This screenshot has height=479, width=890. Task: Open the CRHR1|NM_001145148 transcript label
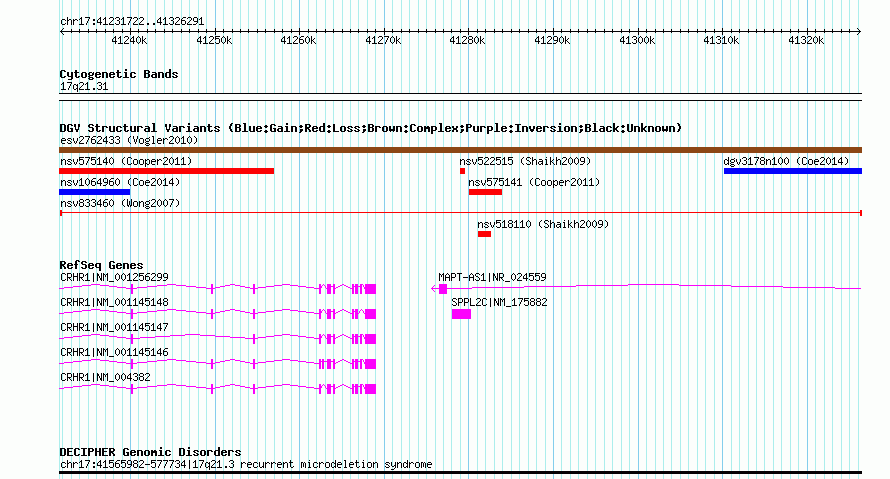tap(114, 302)
